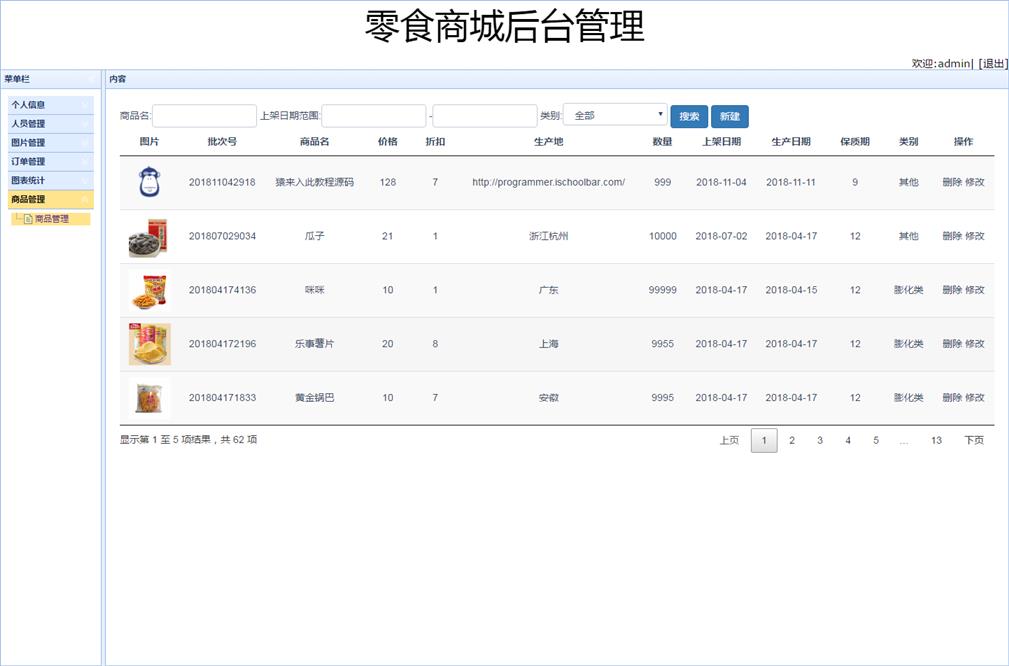
Task: Click the 商品名 search input field
Action: [205, 116]
